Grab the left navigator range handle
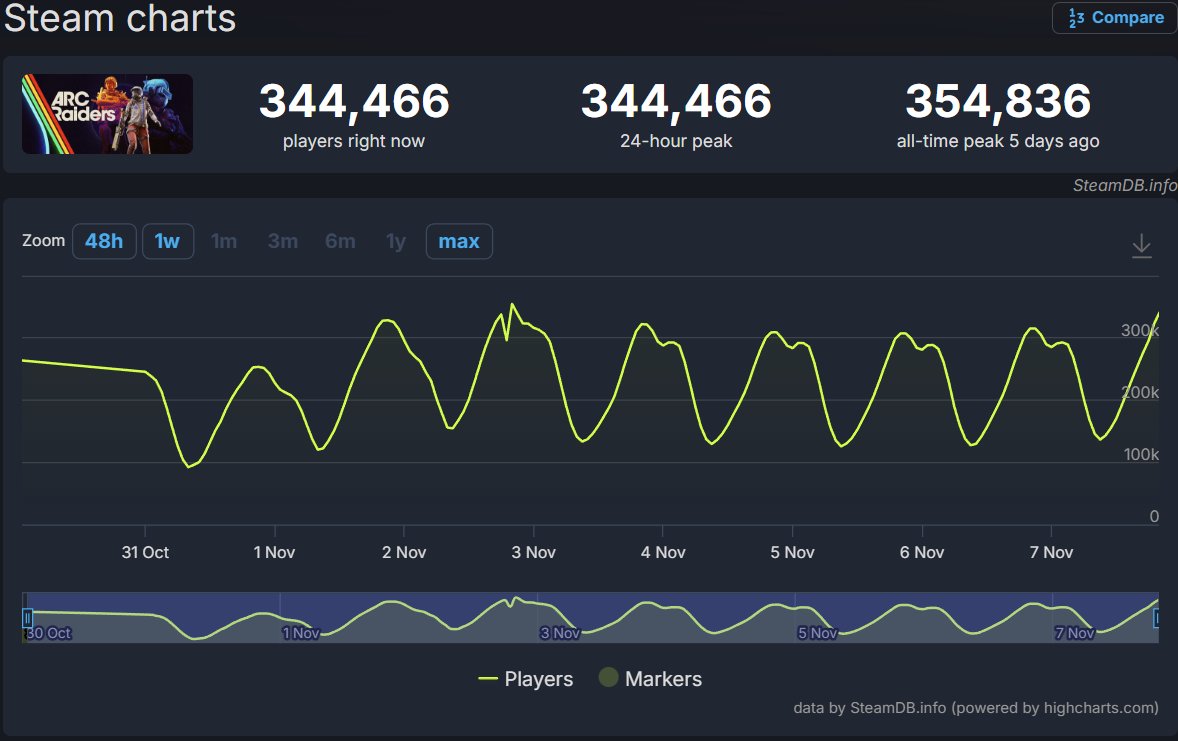This screenshot has height=741, width=1178. point(27,618)
